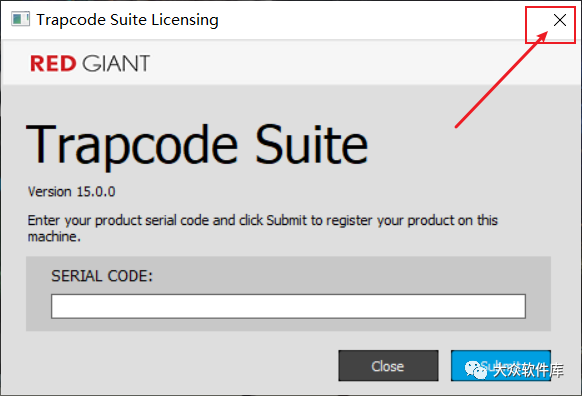Click the RED GIANT logo
The width and height of the screenshot is (582, 396).
pos(90,63)
